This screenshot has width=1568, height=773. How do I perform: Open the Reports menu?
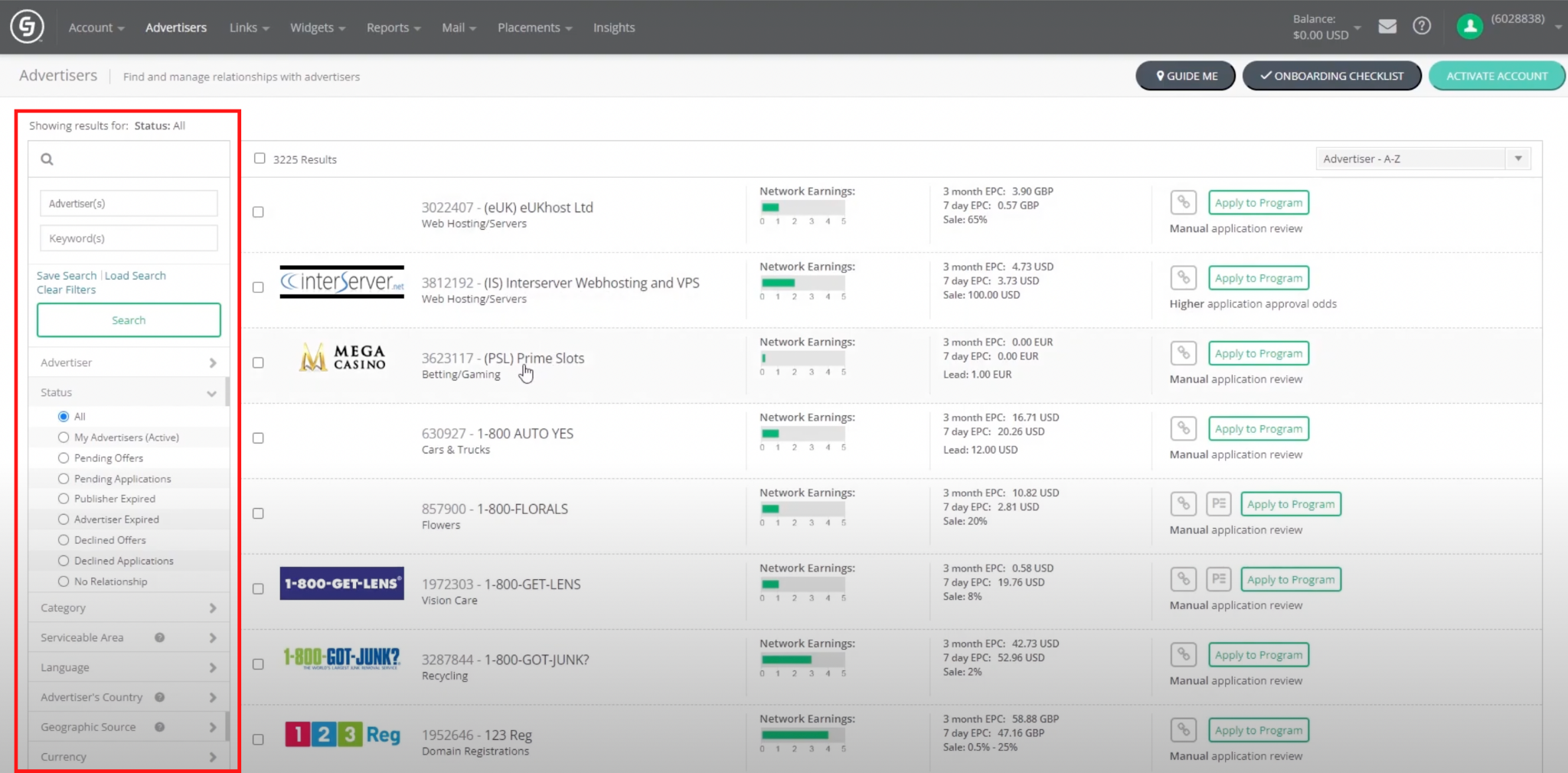click(393, 28)
